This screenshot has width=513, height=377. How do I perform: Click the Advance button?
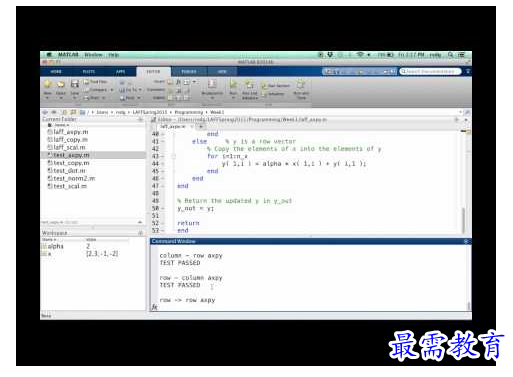coord(273,94)
